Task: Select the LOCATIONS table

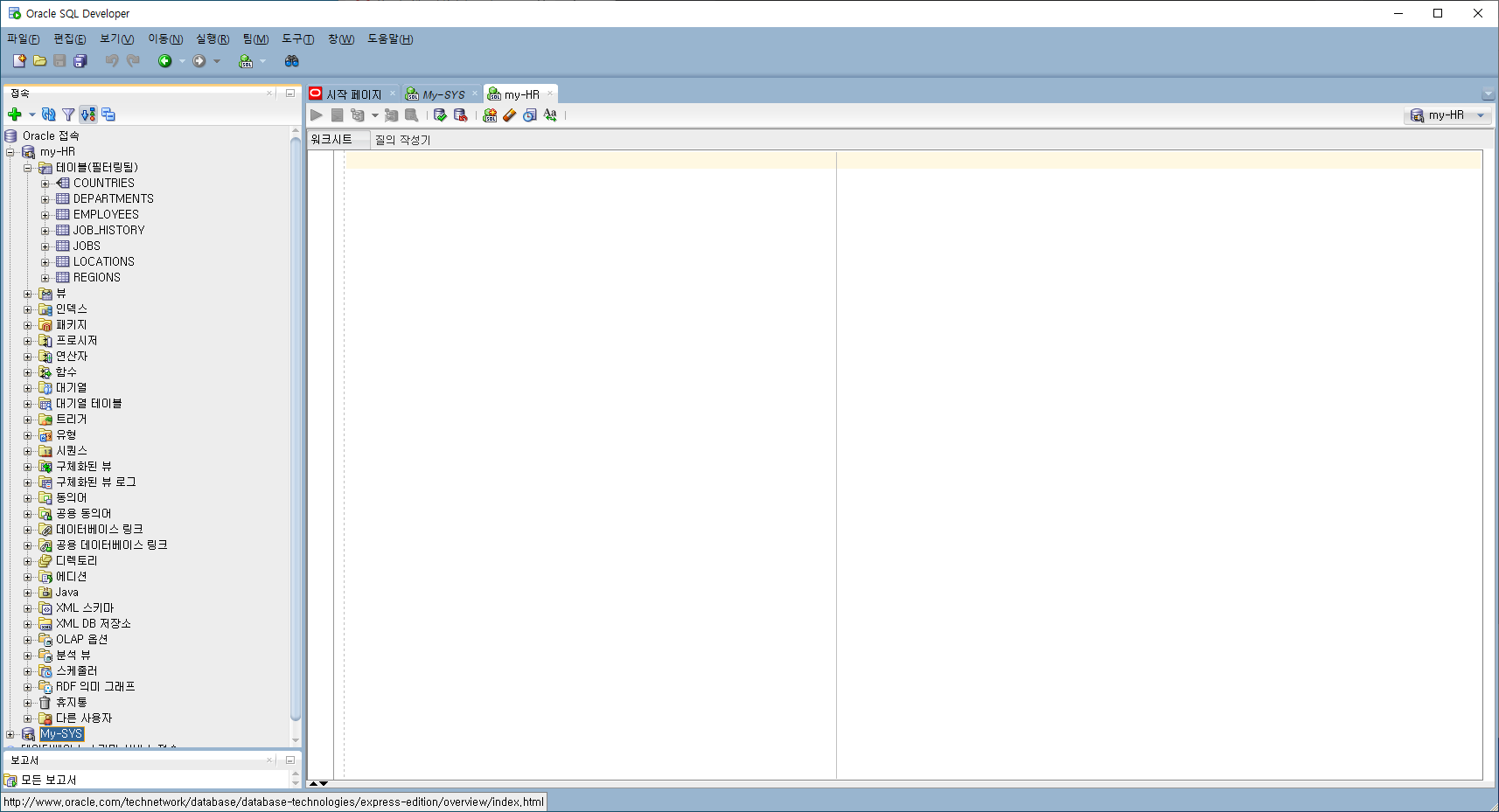Action: coord(104,262)
